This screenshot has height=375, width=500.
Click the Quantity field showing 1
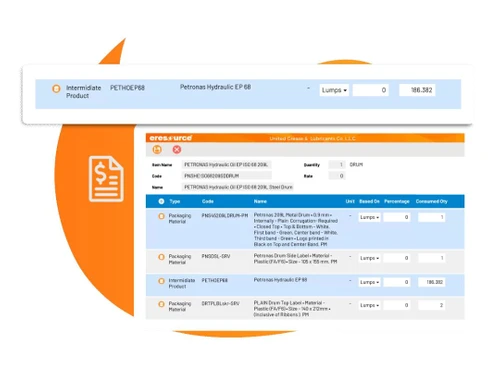click(337, 165)
